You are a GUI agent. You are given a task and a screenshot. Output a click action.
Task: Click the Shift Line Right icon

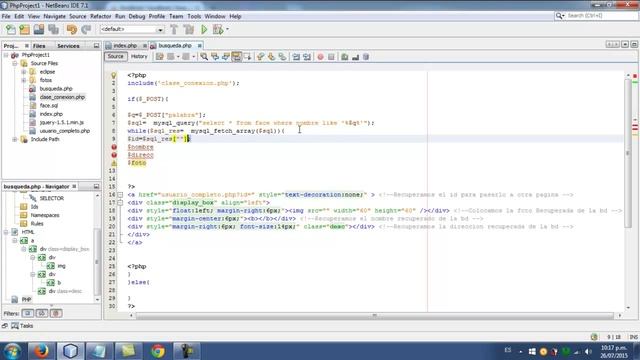307,57
